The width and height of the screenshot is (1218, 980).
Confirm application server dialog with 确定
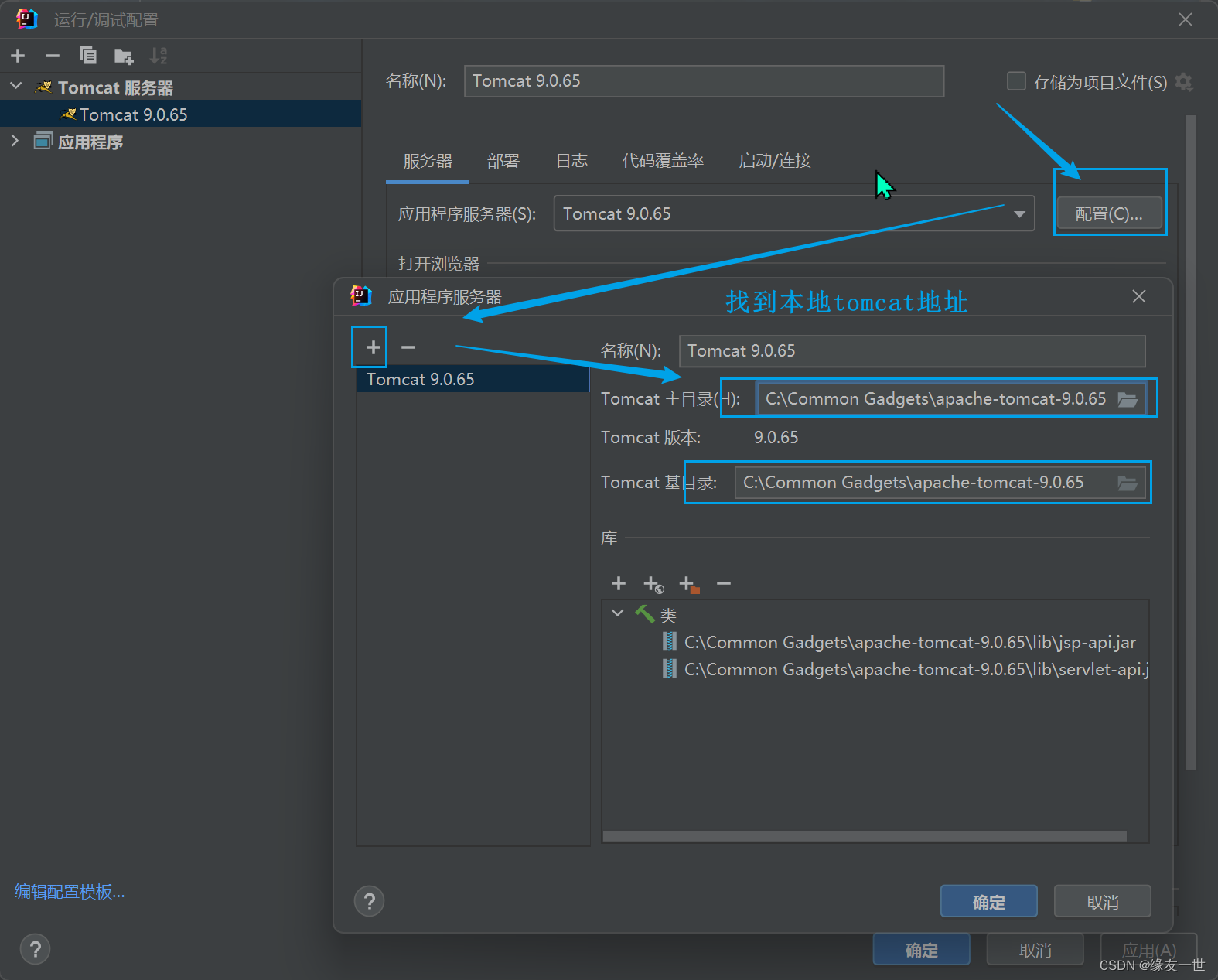point(988,901)
